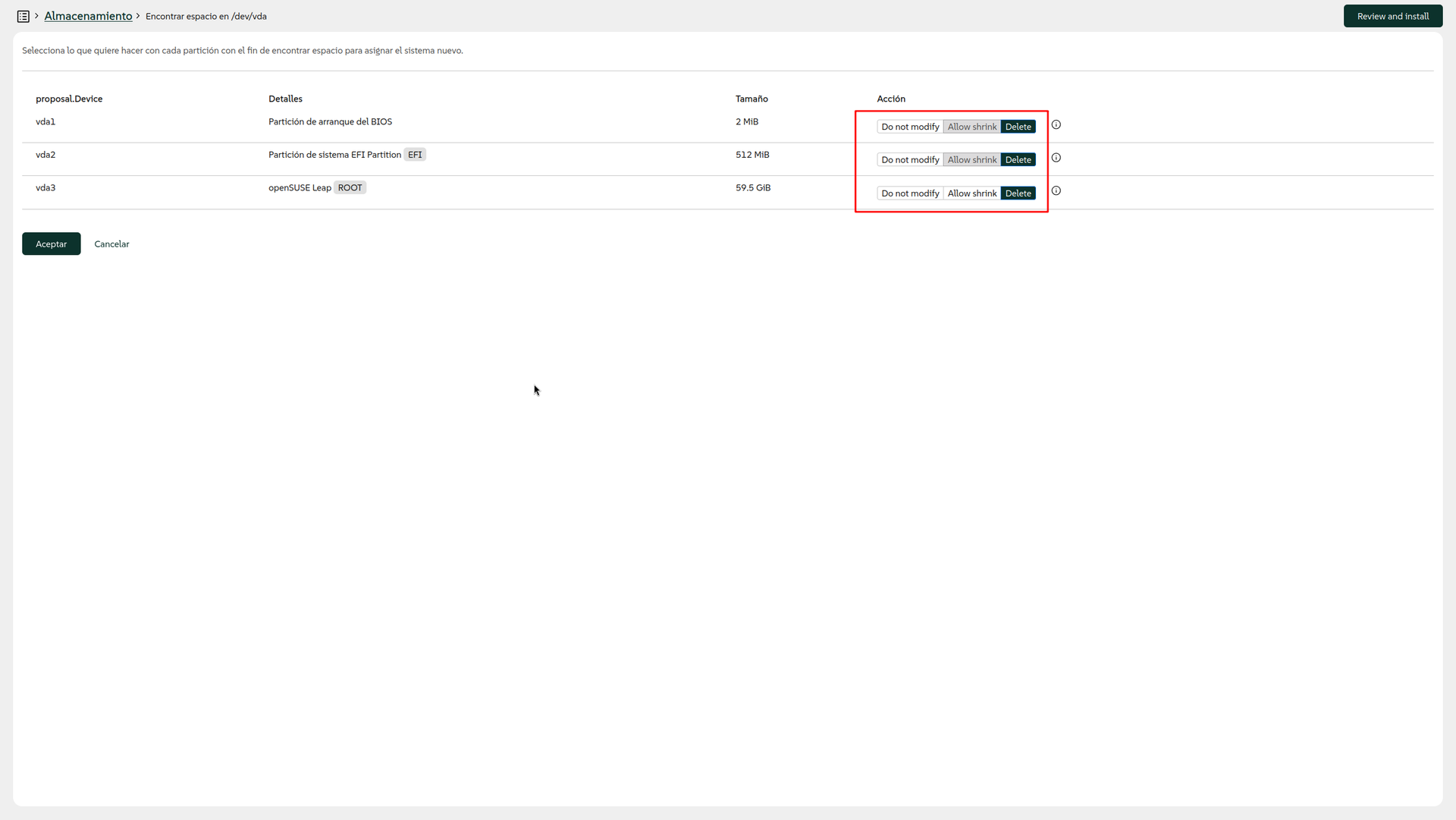The image size is (1456, 820).
Task: Click the EFI label badge
Action: pos(415,155)
